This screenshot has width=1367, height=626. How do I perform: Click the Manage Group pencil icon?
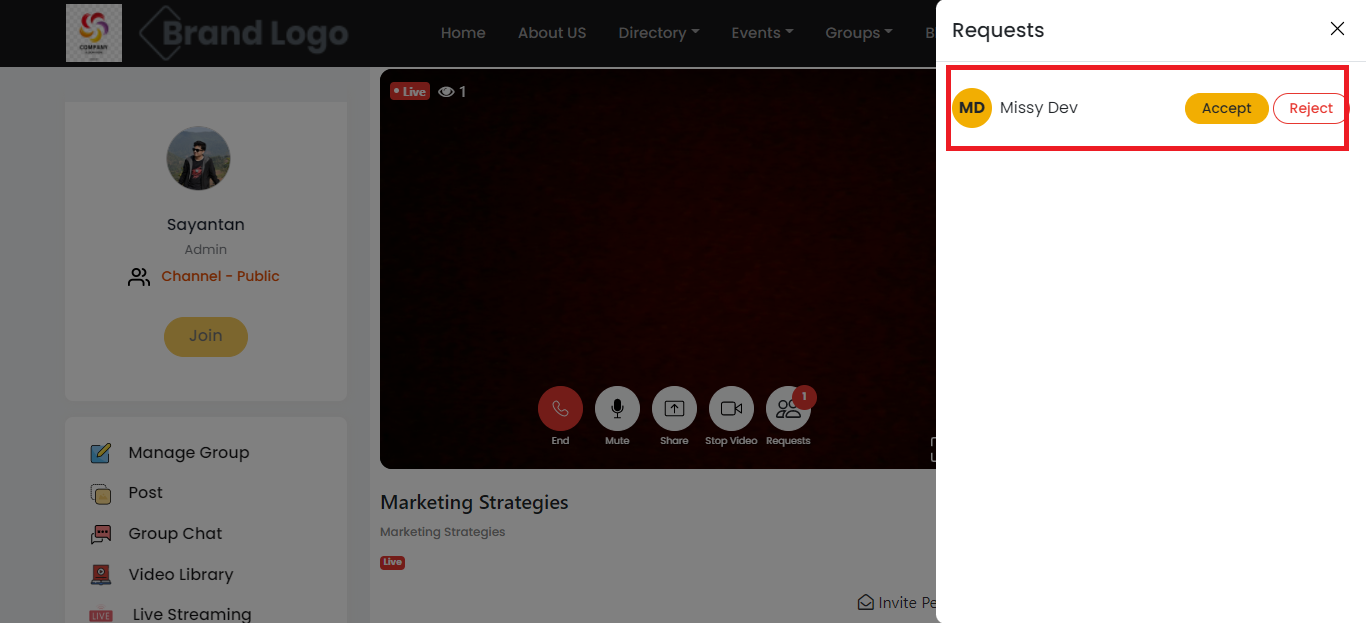click(101, 453)
